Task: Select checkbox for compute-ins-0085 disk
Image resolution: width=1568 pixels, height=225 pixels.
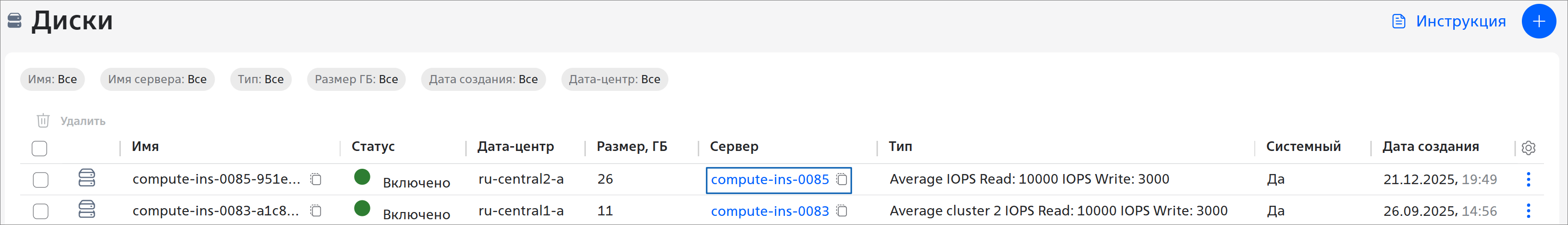Action: (41, 180)
